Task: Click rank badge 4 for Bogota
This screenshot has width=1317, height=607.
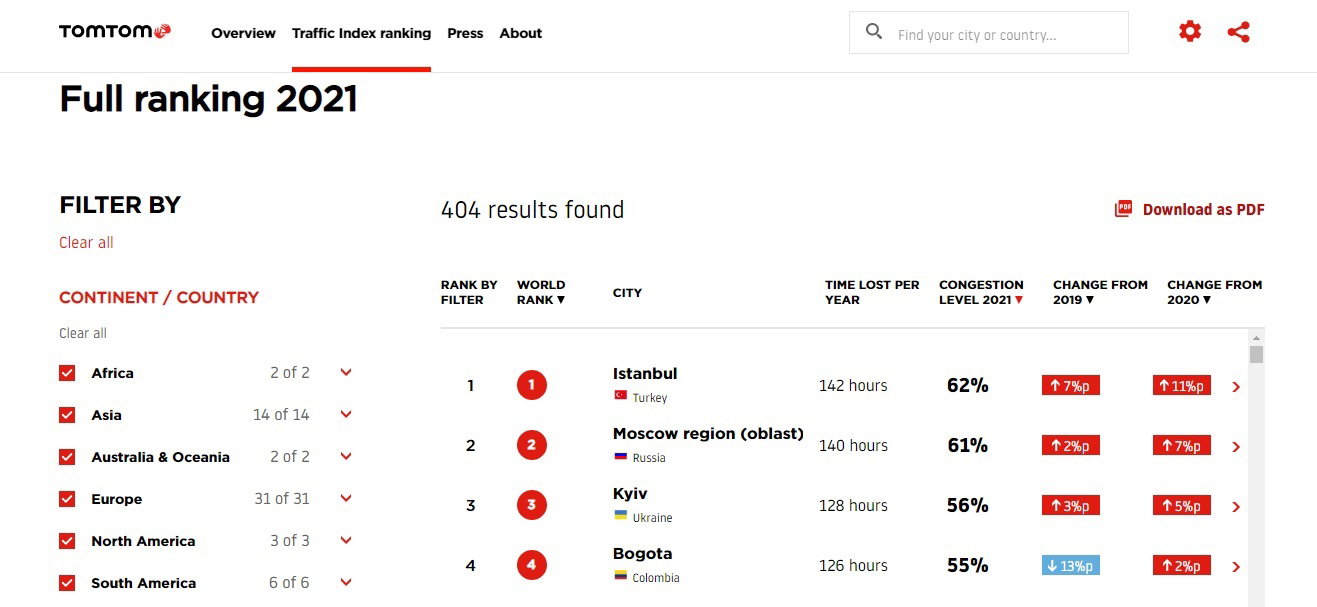Action: (531, 565)
